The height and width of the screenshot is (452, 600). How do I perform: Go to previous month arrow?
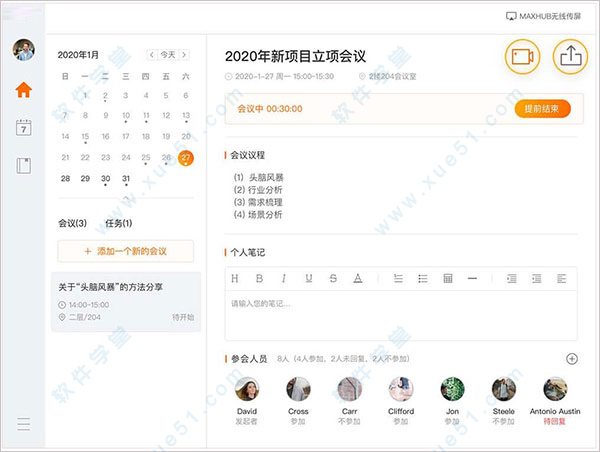152,55
